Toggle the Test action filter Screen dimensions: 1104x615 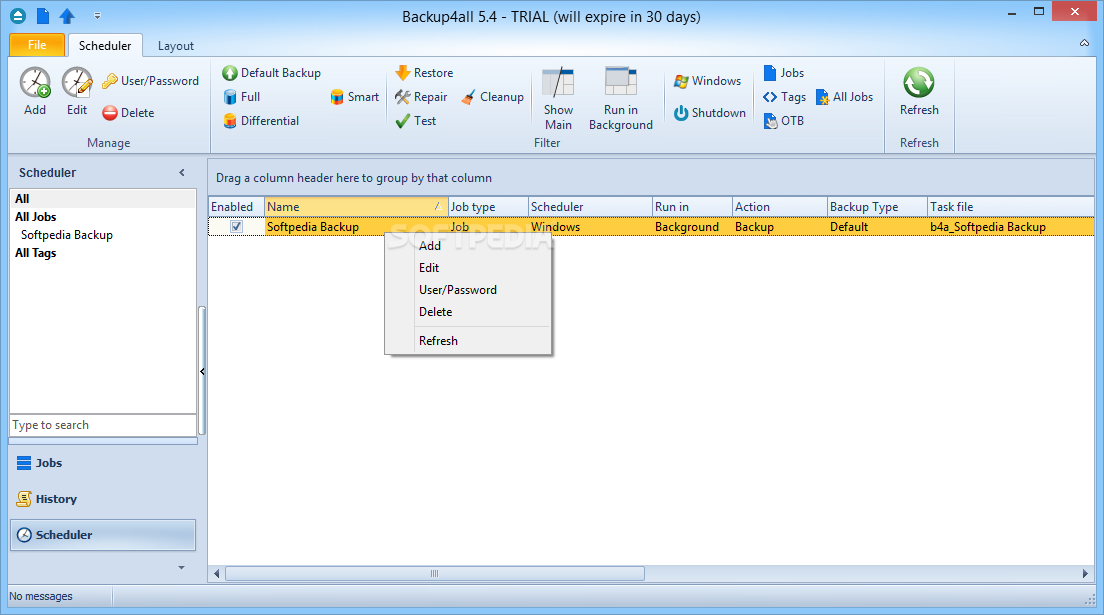(415, 120)
